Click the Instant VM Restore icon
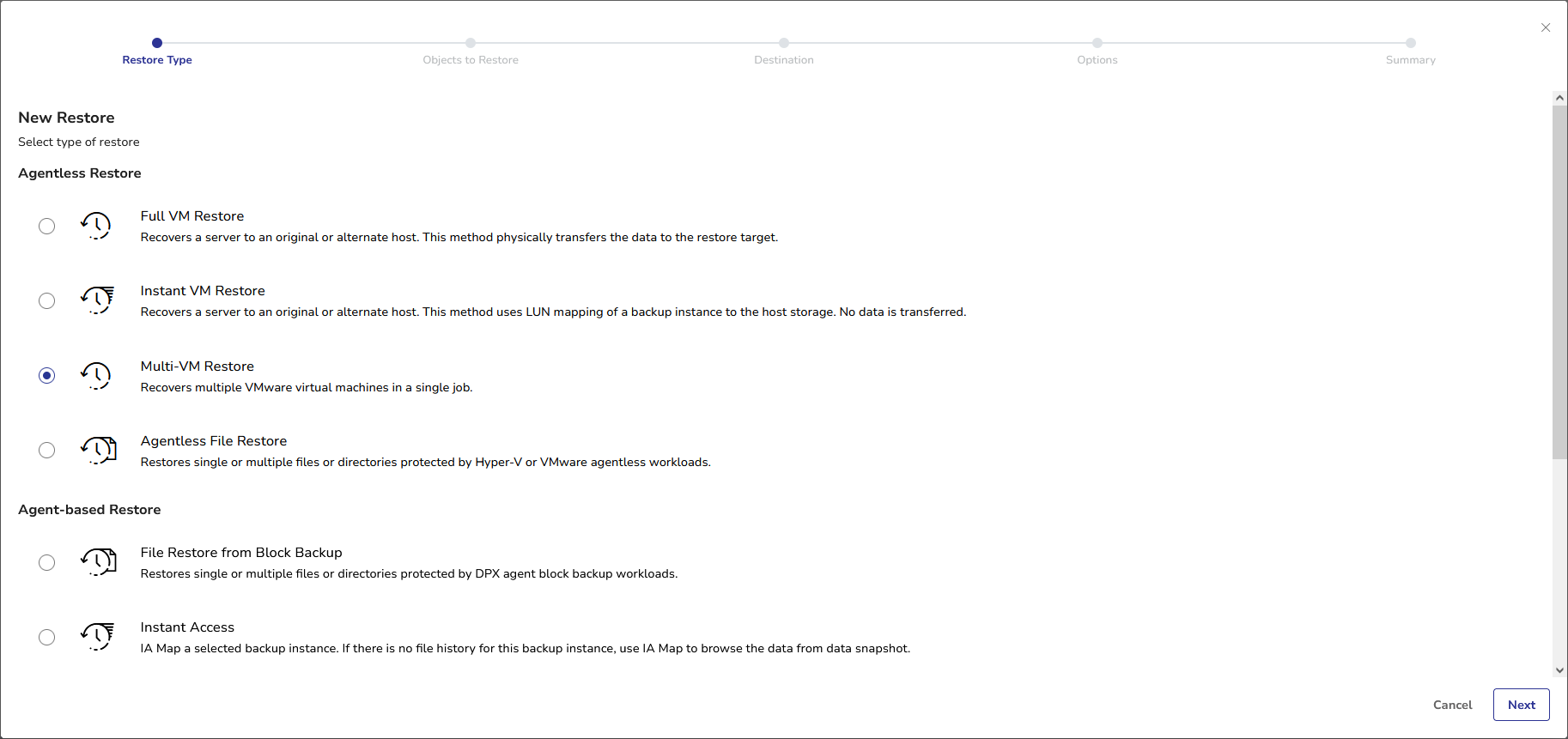 97,300
